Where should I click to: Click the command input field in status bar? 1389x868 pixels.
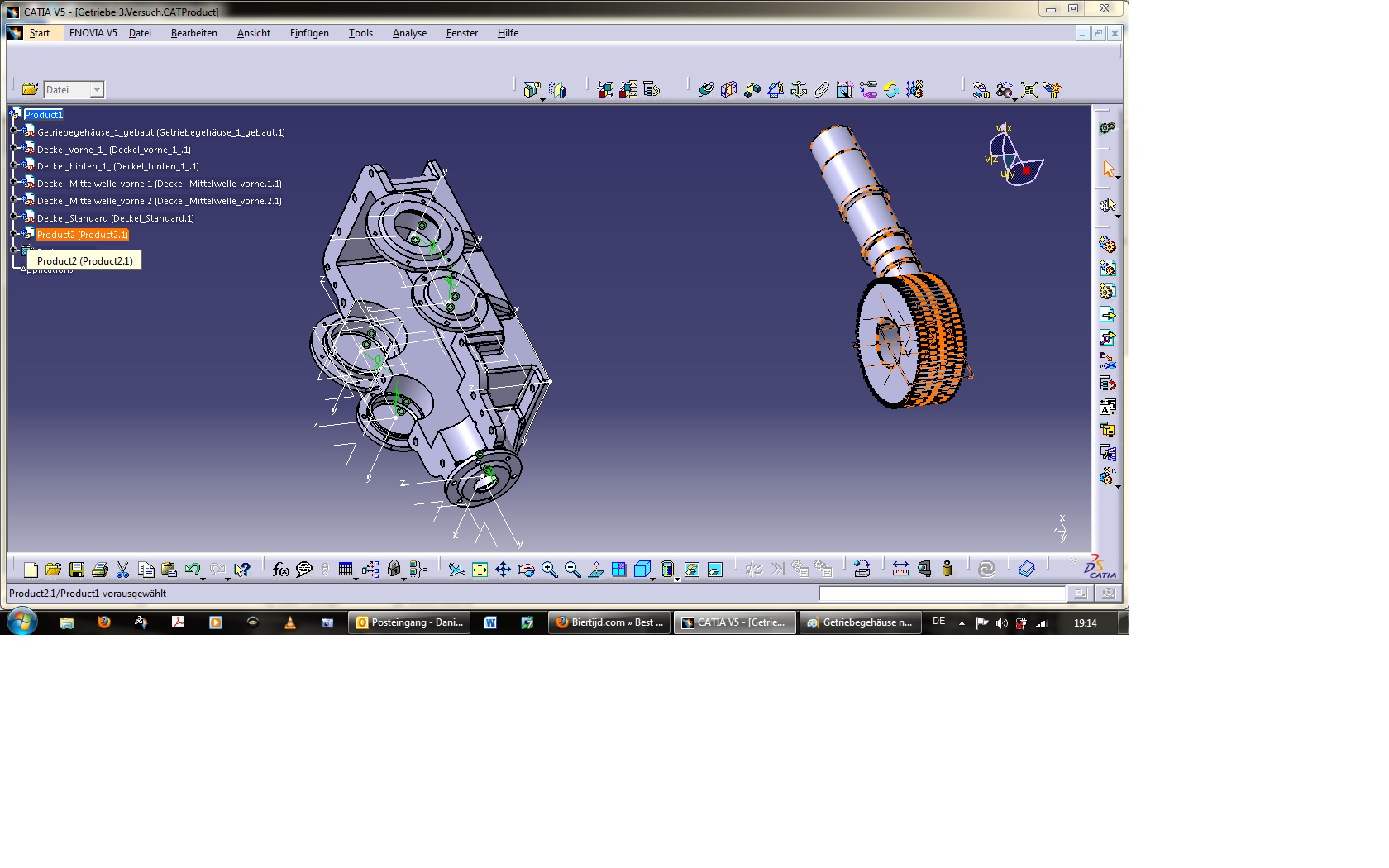[942, 594]
